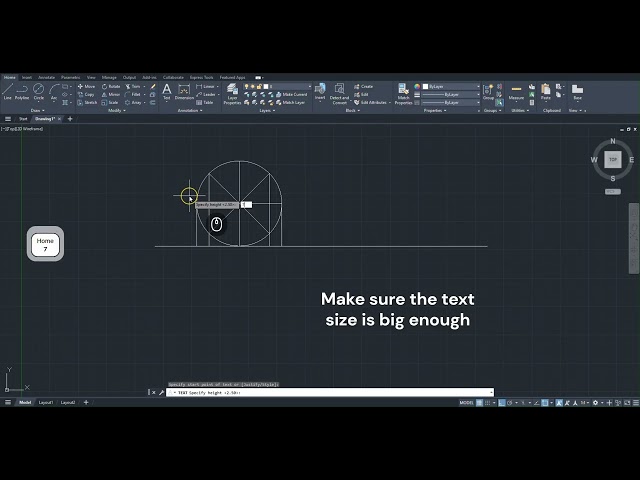Open the Home ribbon tab
The image size is (640, 480).
point(9,77)
